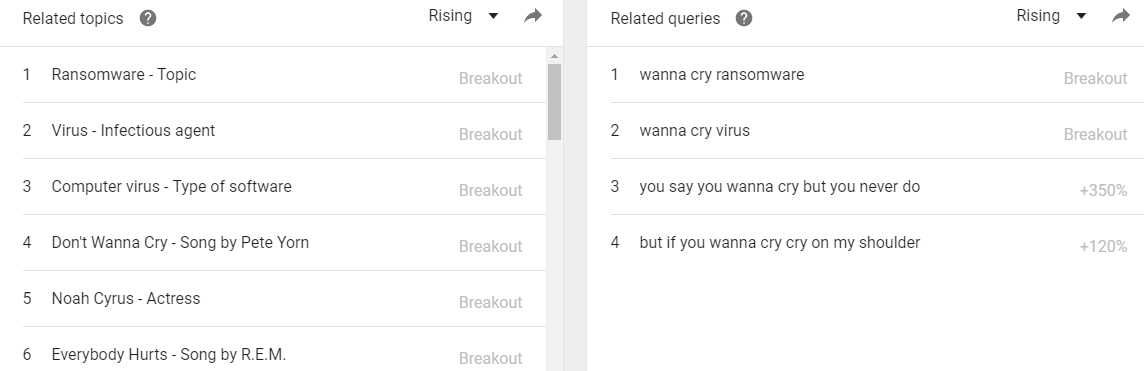This screenshot has width=1144, height=371.
Task: Click scrollbar up arrow in topics list
Action: pos(554,56)
